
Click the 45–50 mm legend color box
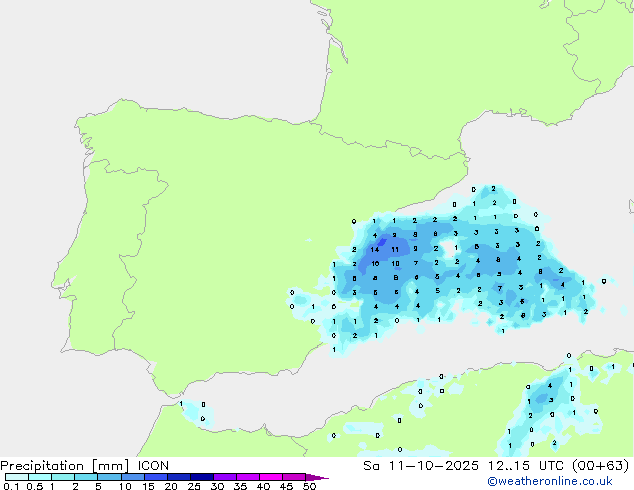coord(294,477)
